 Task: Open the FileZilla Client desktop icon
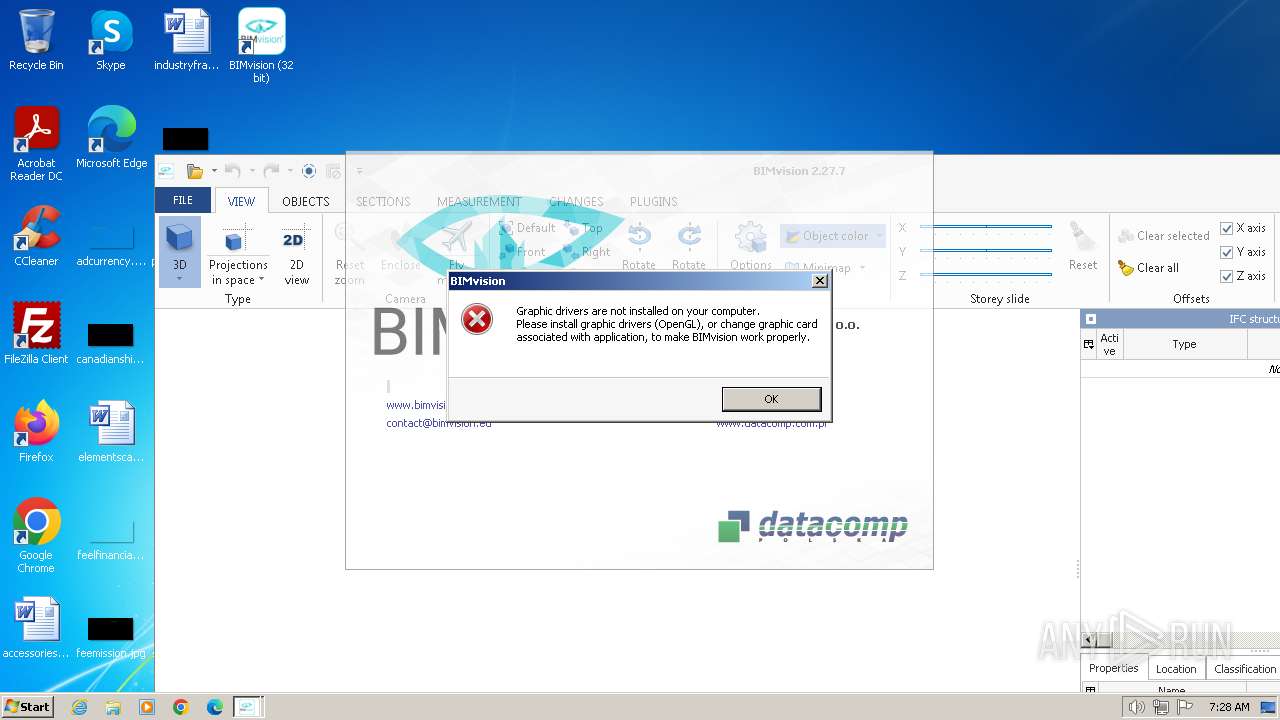point(36,333)
